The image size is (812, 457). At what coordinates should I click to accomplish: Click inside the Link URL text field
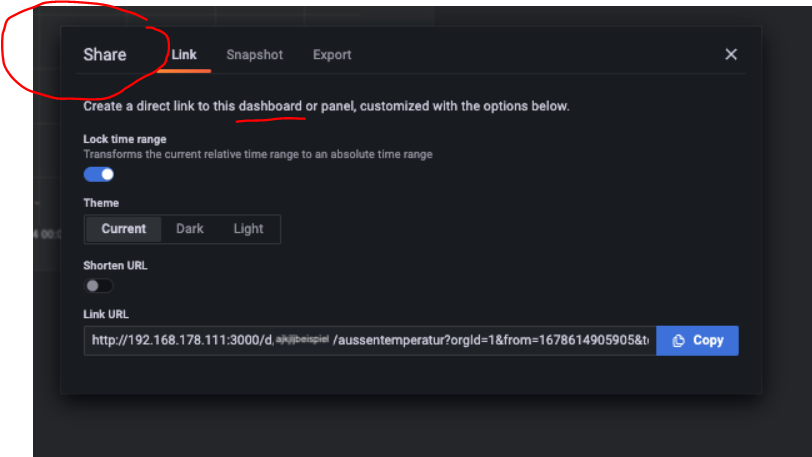pyautogui.click(x=370, y=340)
